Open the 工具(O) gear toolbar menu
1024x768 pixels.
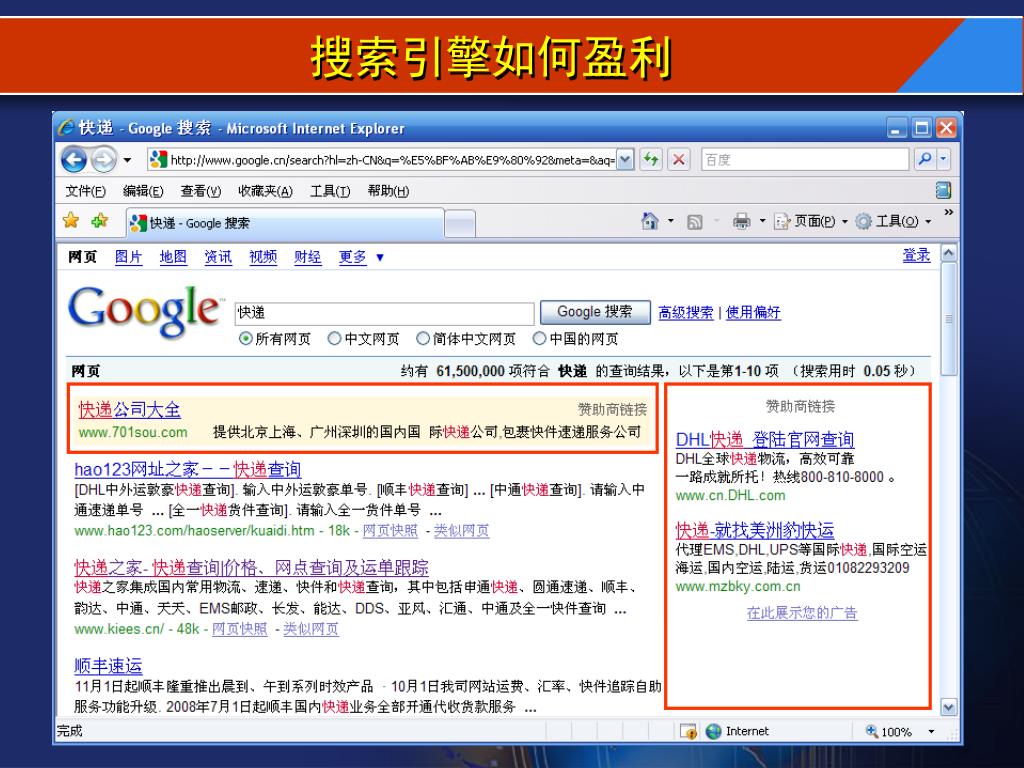(893, 221)
